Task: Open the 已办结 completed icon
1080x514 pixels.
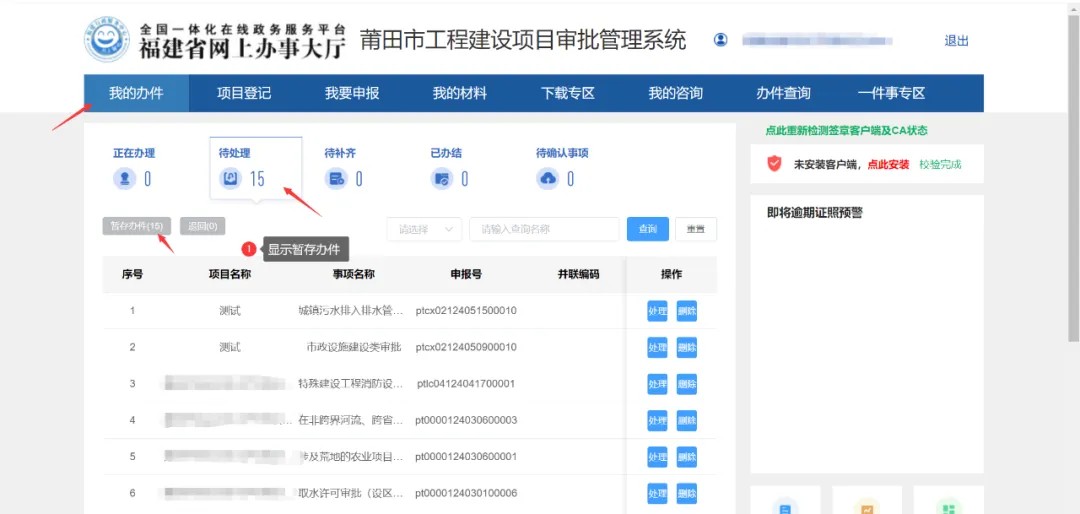Action: pos(442,179)
